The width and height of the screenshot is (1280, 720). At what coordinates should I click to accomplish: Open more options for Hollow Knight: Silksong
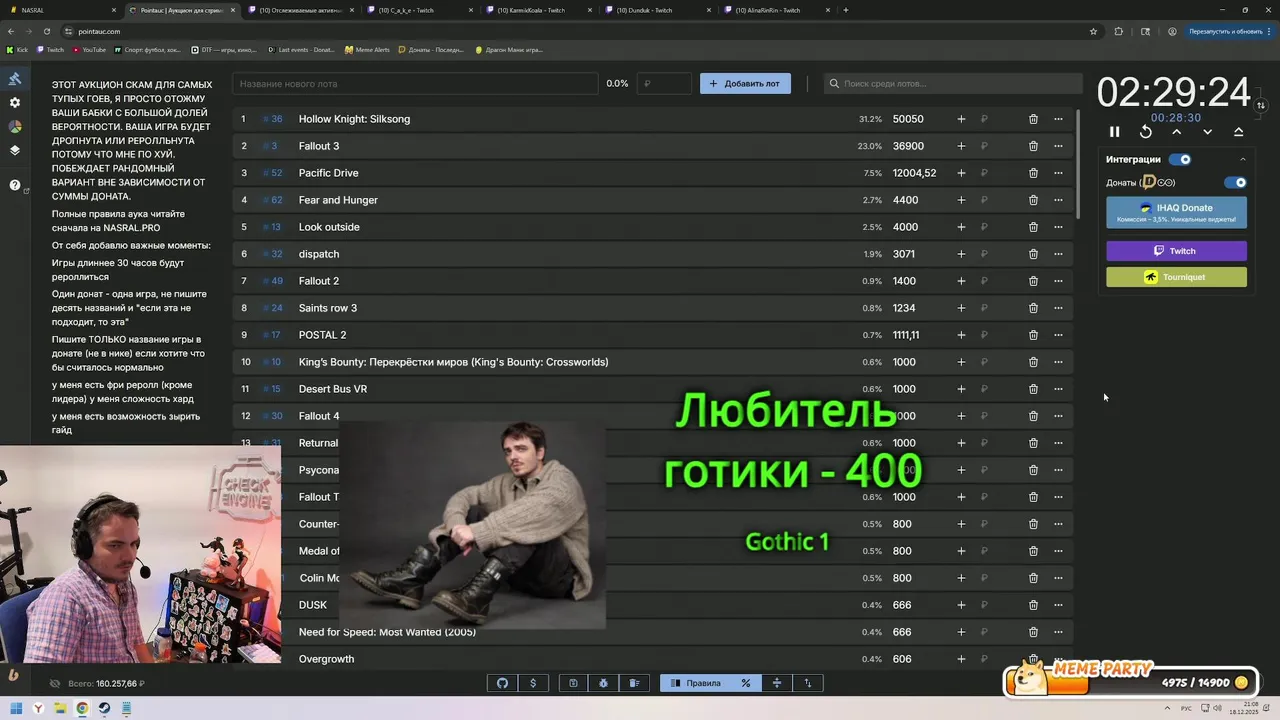[1058, 119]
